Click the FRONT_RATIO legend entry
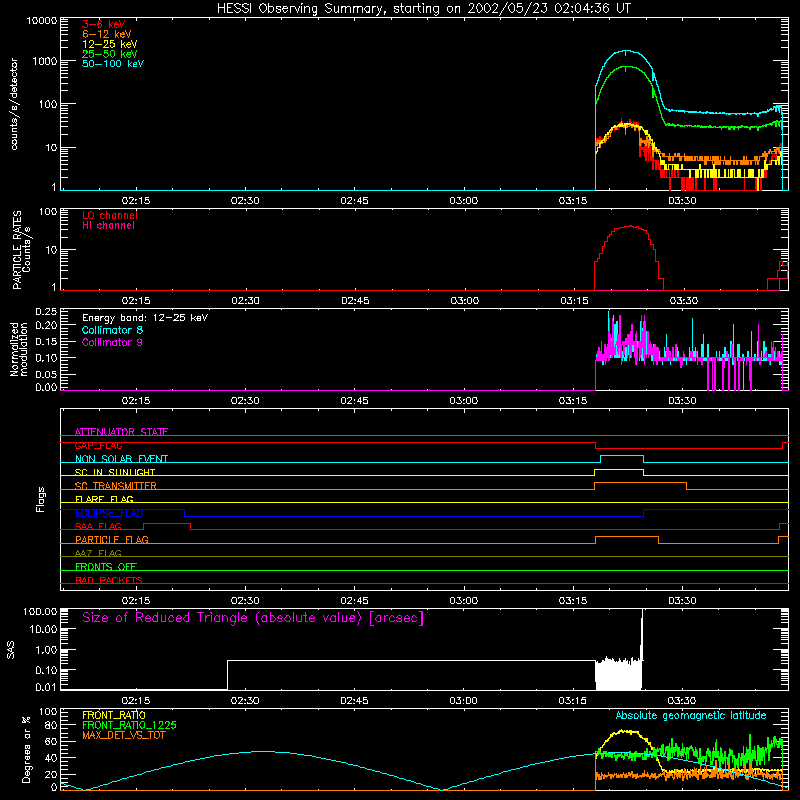800x800 pixels. pyautogui.click(x=114, y=715)
